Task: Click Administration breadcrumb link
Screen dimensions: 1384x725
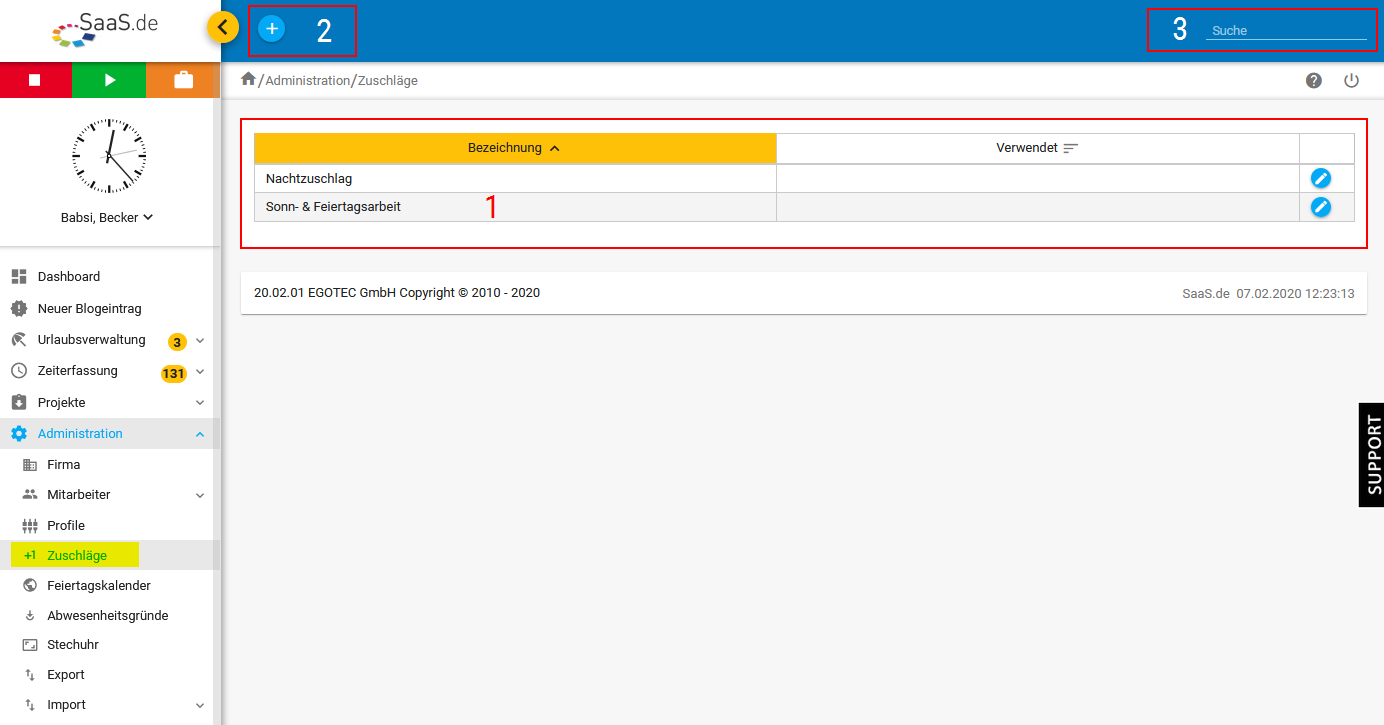Action: (308, 80)
